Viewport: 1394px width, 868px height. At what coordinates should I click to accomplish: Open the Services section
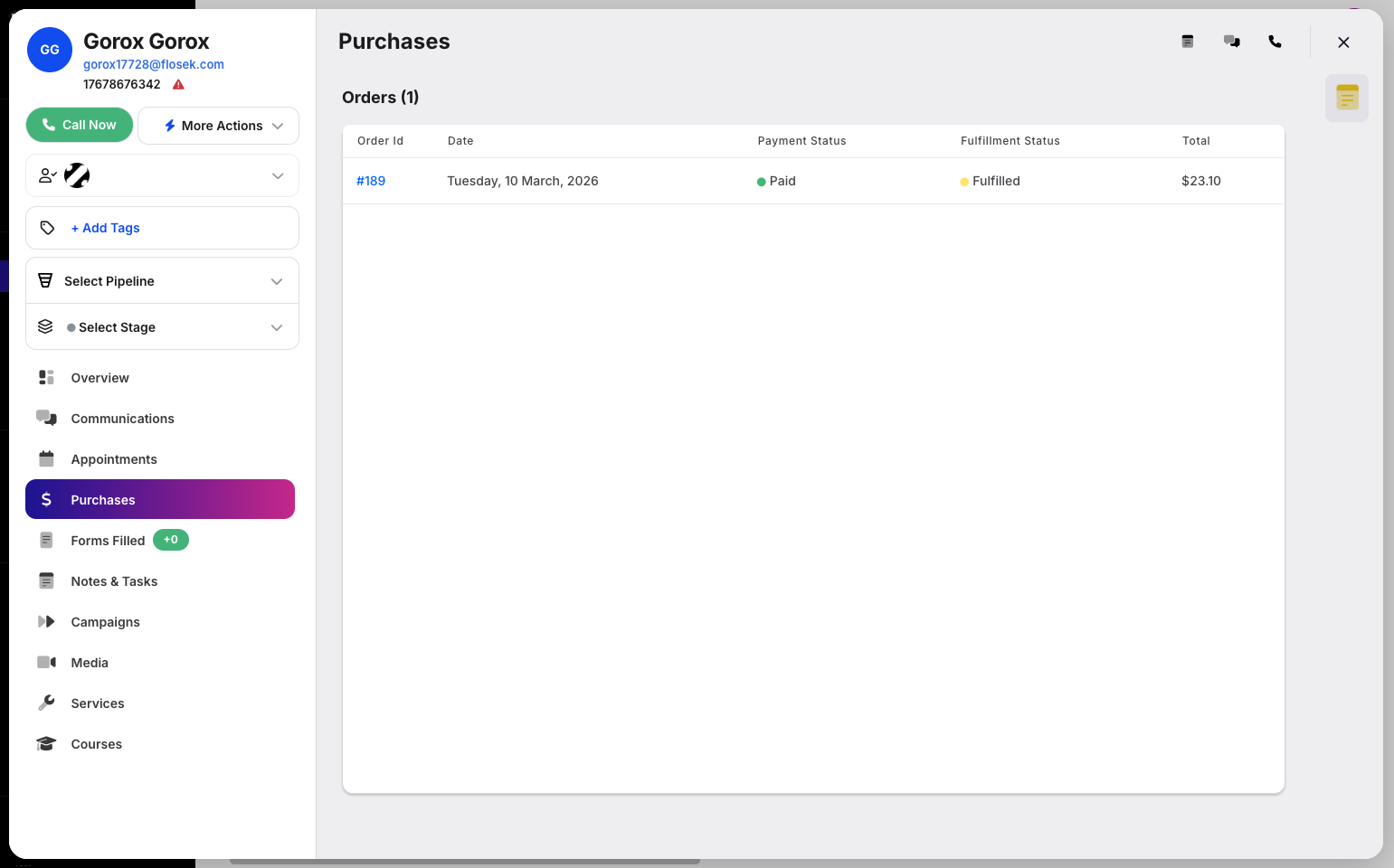pos(160,703)
